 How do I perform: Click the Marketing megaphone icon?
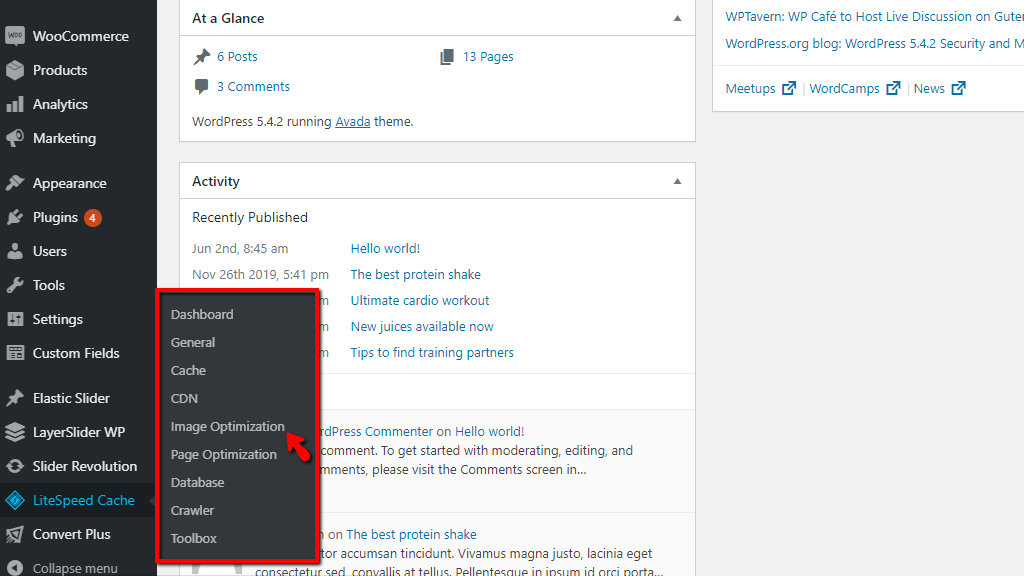(x=15, y=138)
